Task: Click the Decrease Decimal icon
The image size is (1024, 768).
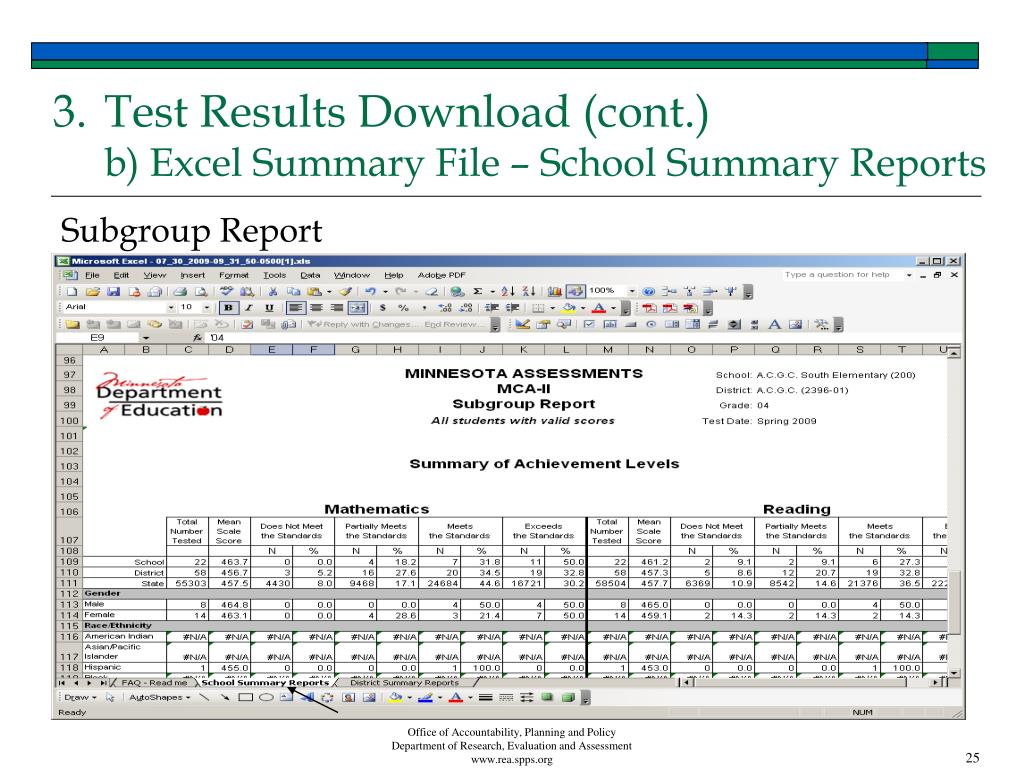Action: (x=466, y=308)
